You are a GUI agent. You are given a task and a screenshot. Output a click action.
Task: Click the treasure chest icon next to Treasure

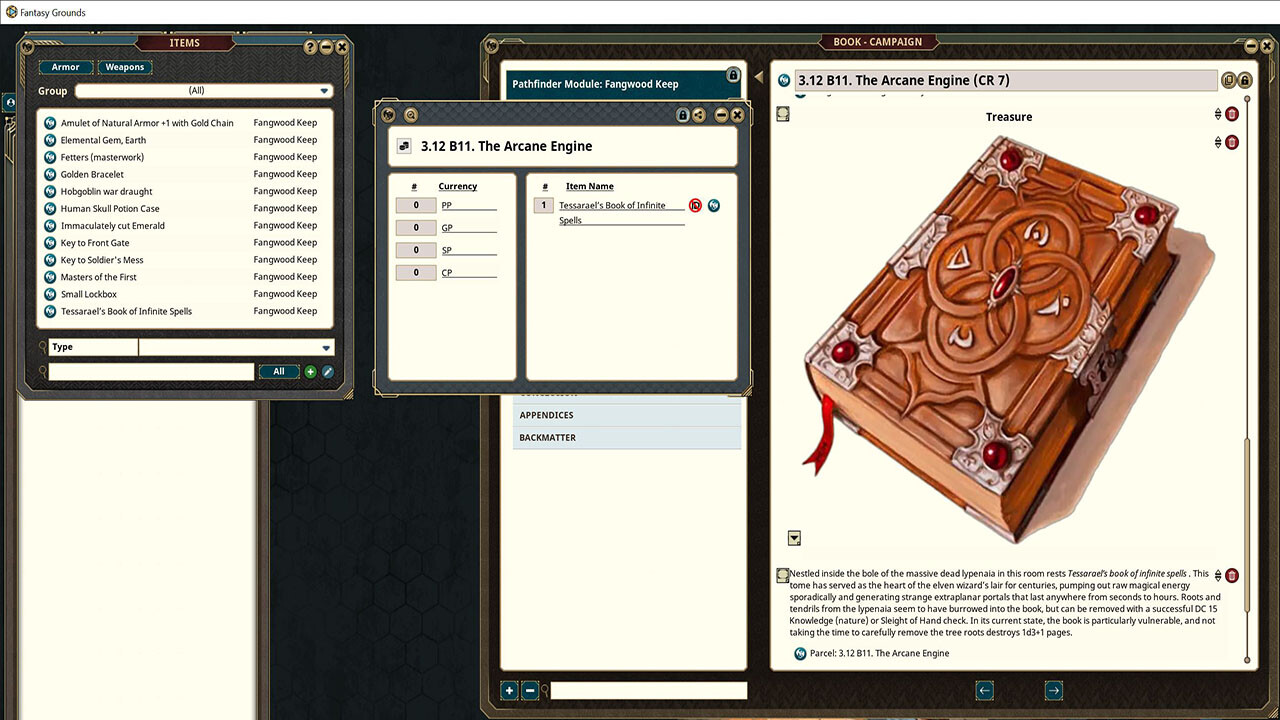pos(782,114)
